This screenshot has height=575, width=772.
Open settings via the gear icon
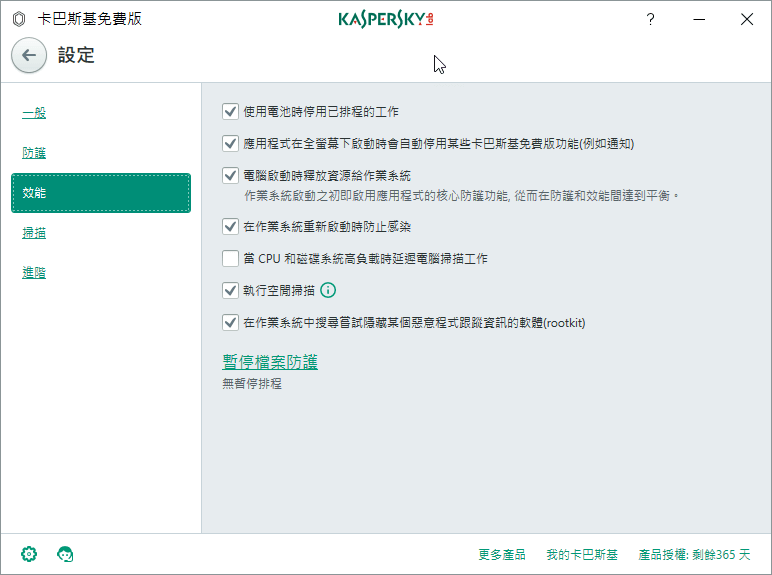pos(29,554)
